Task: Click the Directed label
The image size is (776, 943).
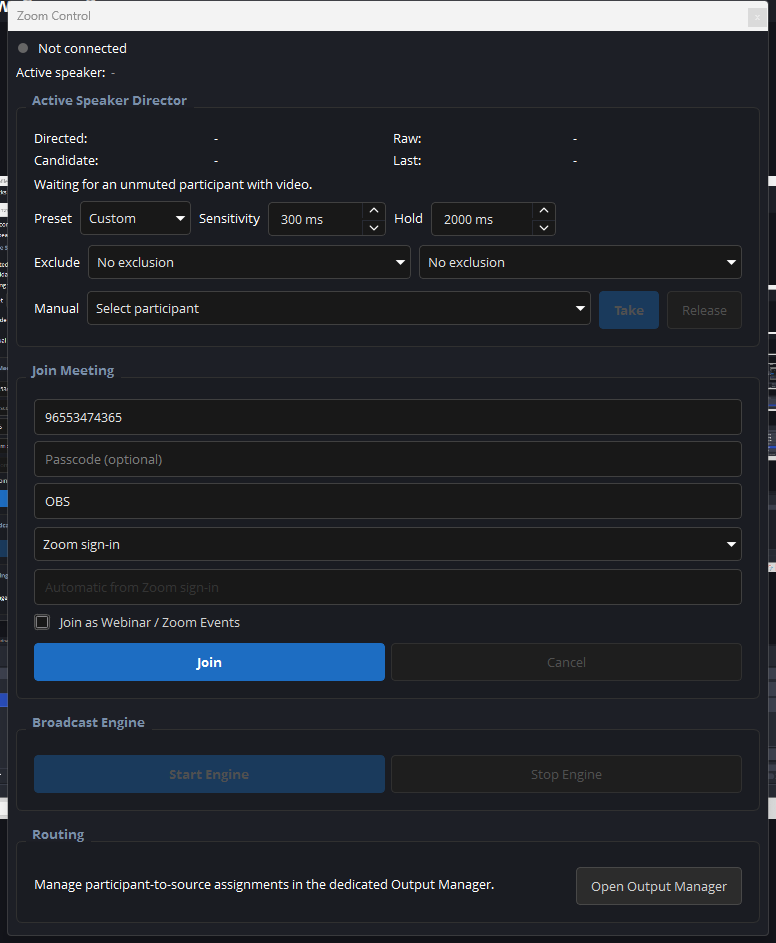Action: pyautogui.click(x=61, y=138)
